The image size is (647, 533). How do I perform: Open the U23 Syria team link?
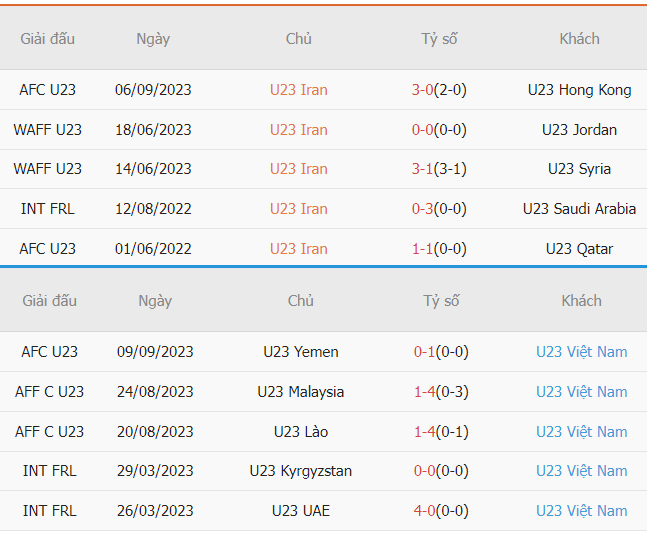click(579, 169)
